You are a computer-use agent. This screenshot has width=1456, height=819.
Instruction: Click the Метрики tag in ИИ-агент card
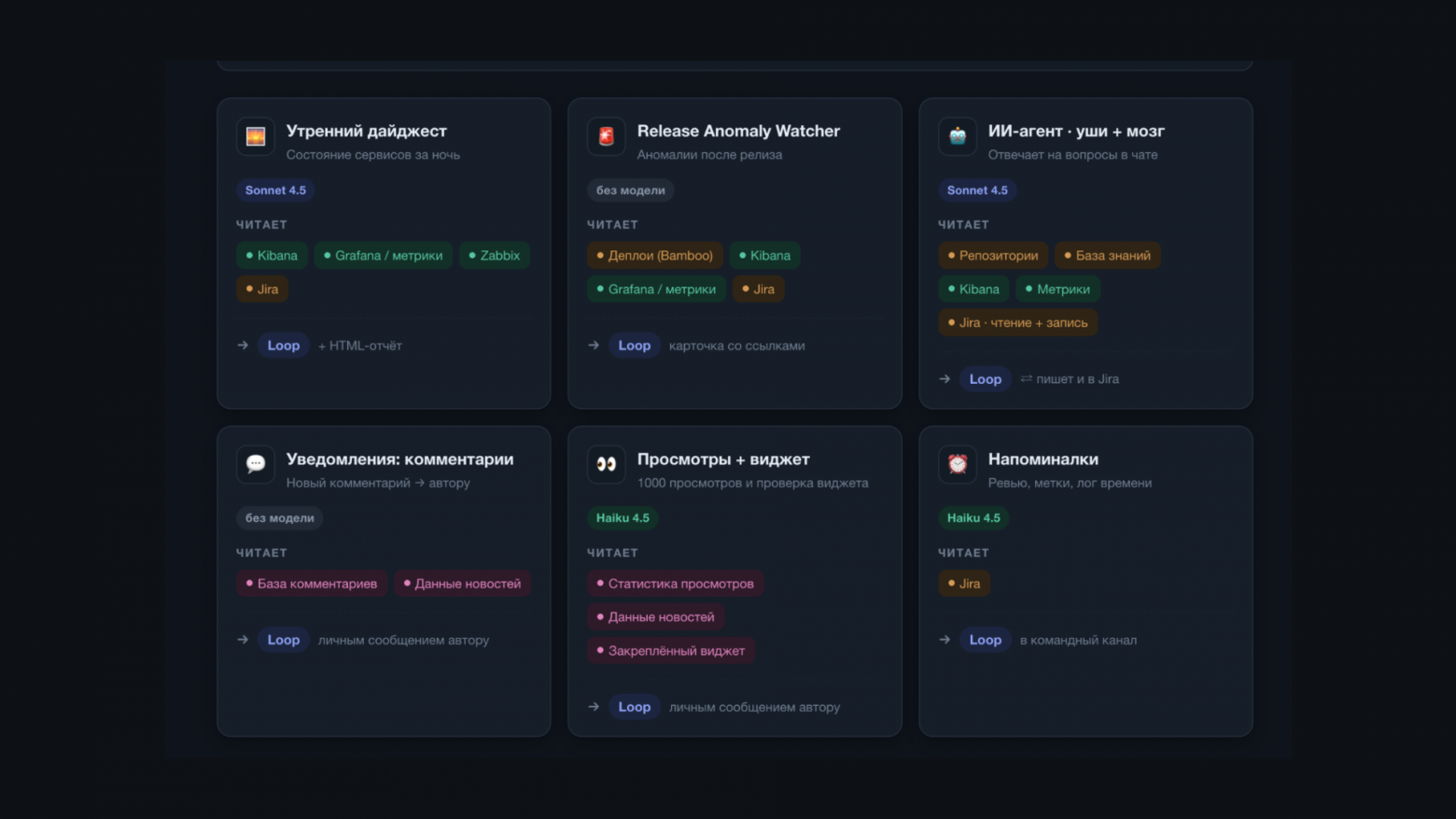point(1058,289)
